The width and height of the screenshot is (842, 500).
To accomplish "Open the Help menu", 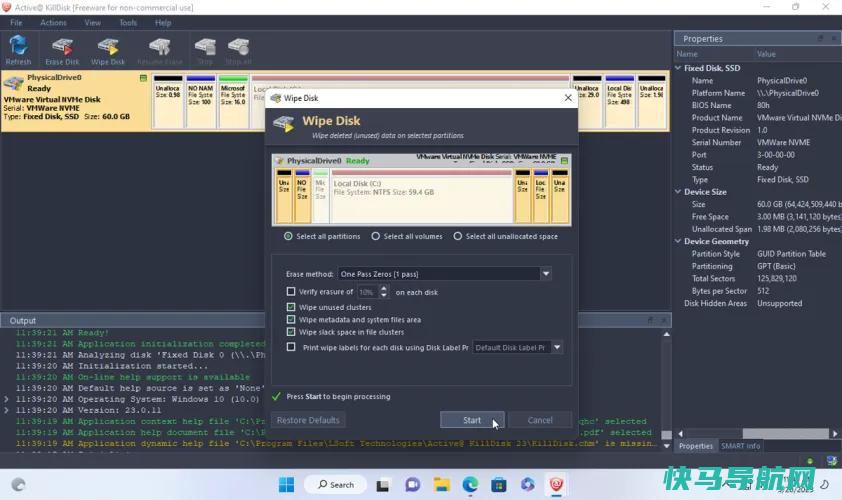I will pos(163,23).
